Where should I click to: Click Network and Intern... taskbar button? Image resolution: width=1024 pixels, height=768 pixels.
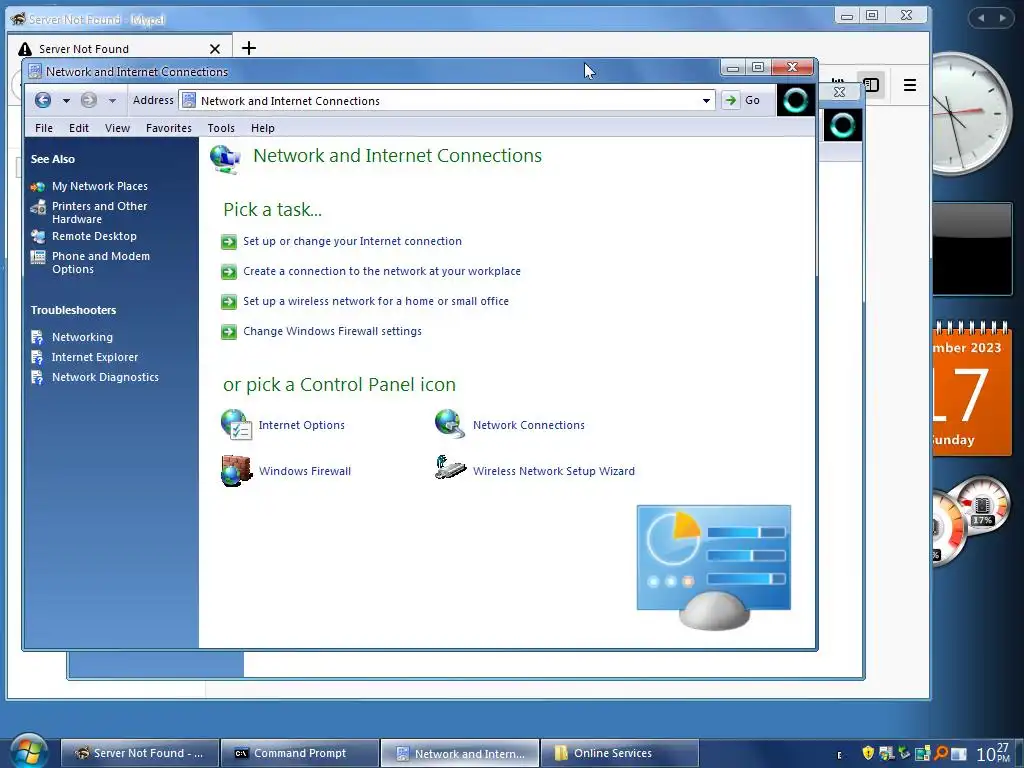(460, 753)
